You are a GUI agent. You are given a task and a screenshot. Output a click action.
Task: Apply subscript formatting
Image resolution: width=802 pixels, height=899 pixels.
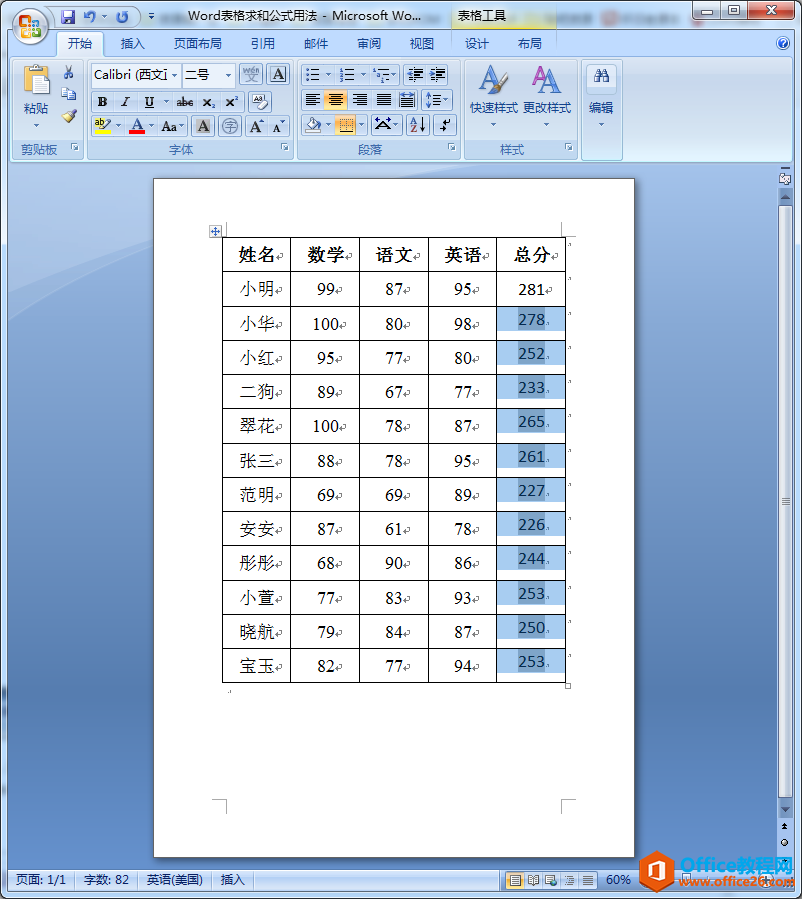(x=209, y=102)
